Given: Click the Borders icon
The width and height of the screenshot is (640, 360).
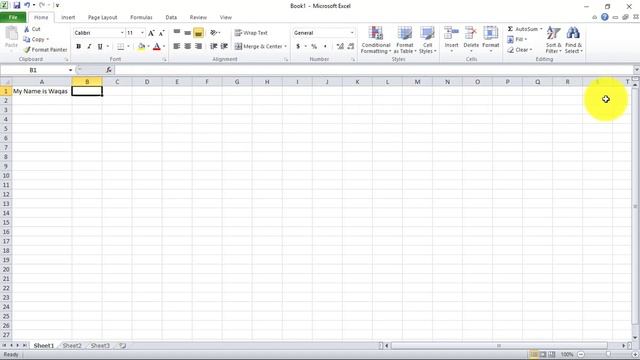Looking at the screenshot, I should (120, 47).
